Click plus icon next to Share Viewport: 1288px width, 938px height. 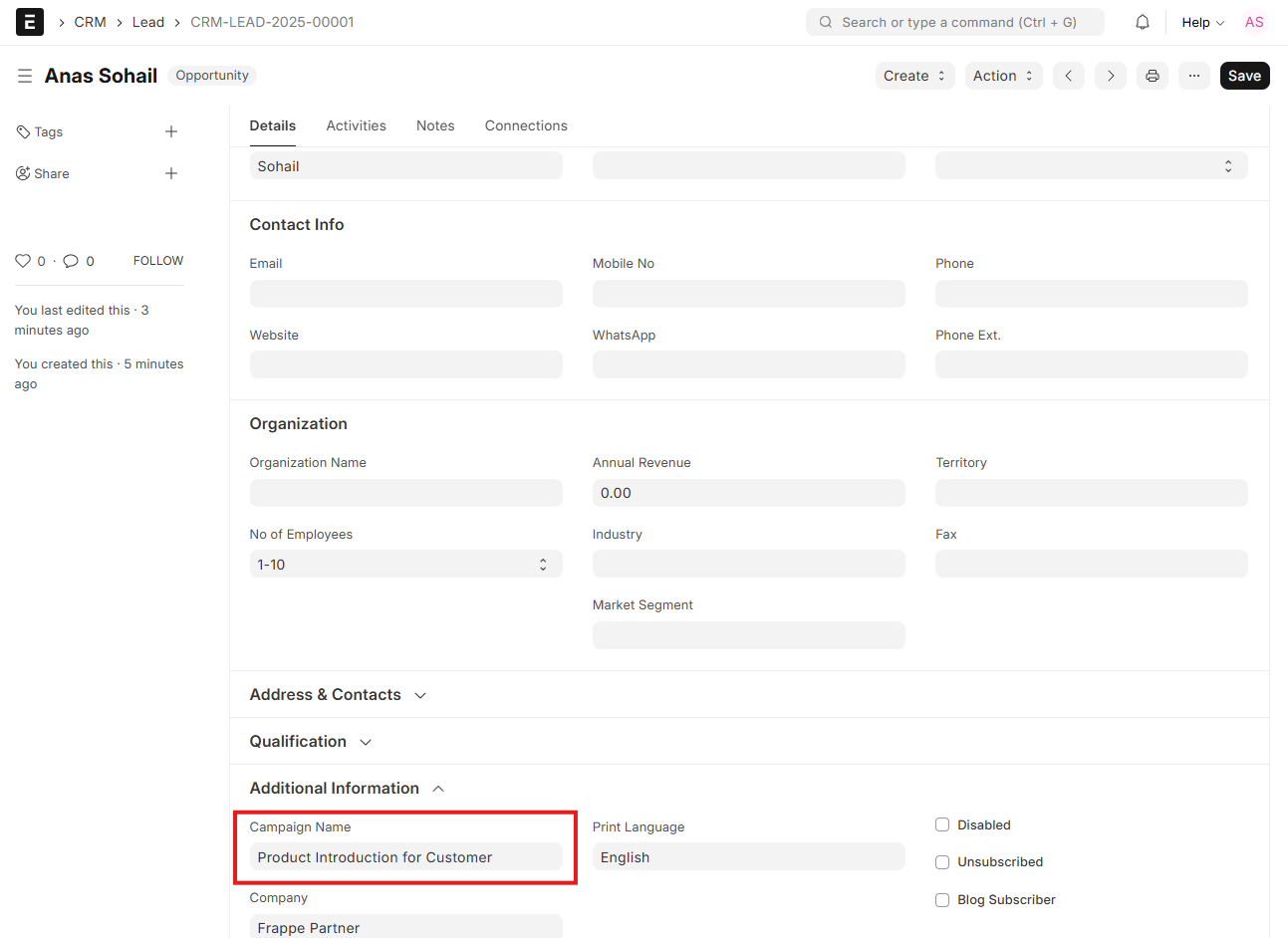point(171,173)
